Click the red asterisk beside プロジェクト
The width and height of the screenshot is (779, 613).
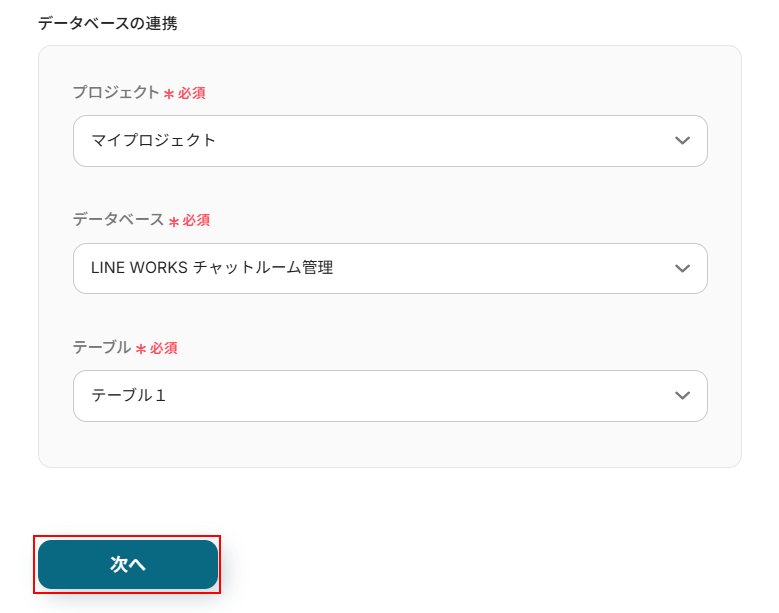(x=169, y=94)
